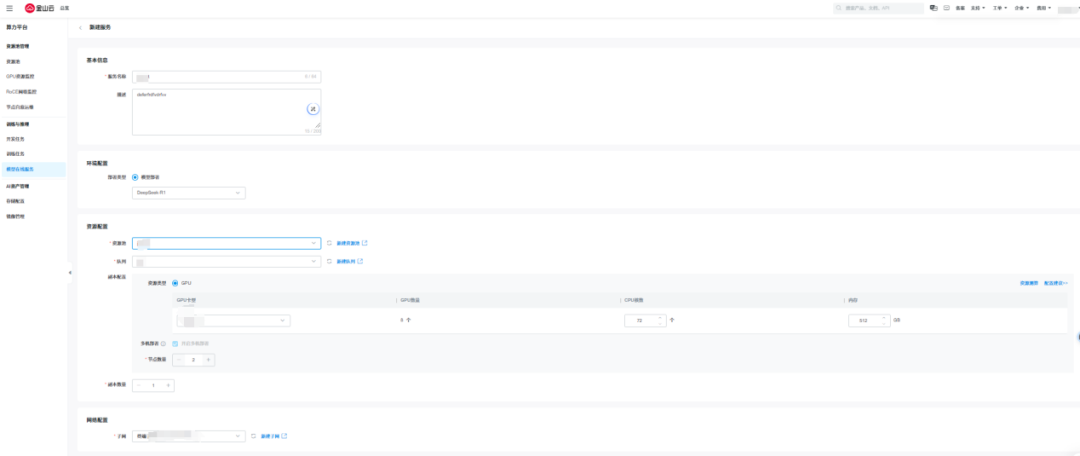The image size is (1080, 456).
Task: Go back using the arrow beside 新建服务
Action: click(80, 27)
